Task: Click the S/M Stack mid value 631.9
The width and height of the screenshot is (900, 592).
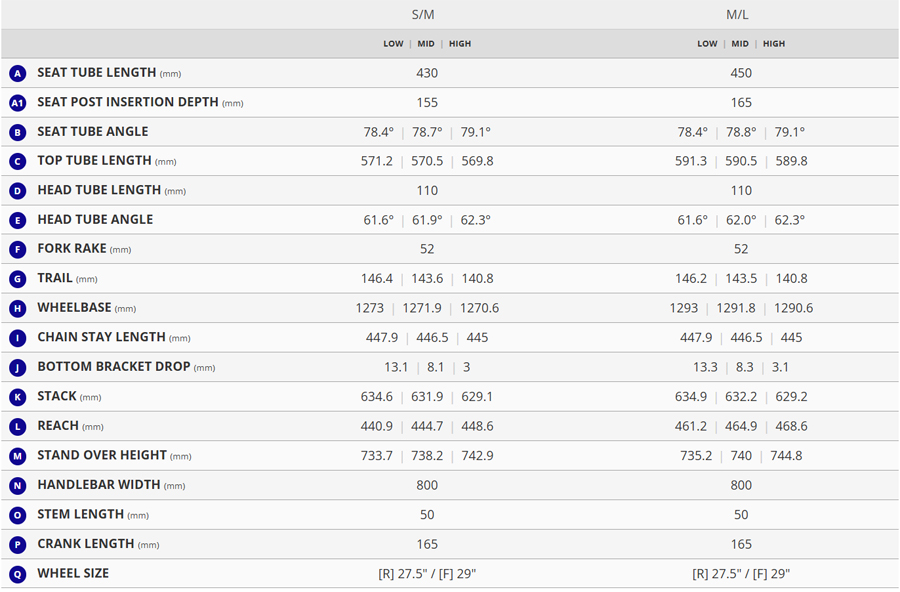Action: 427,397
